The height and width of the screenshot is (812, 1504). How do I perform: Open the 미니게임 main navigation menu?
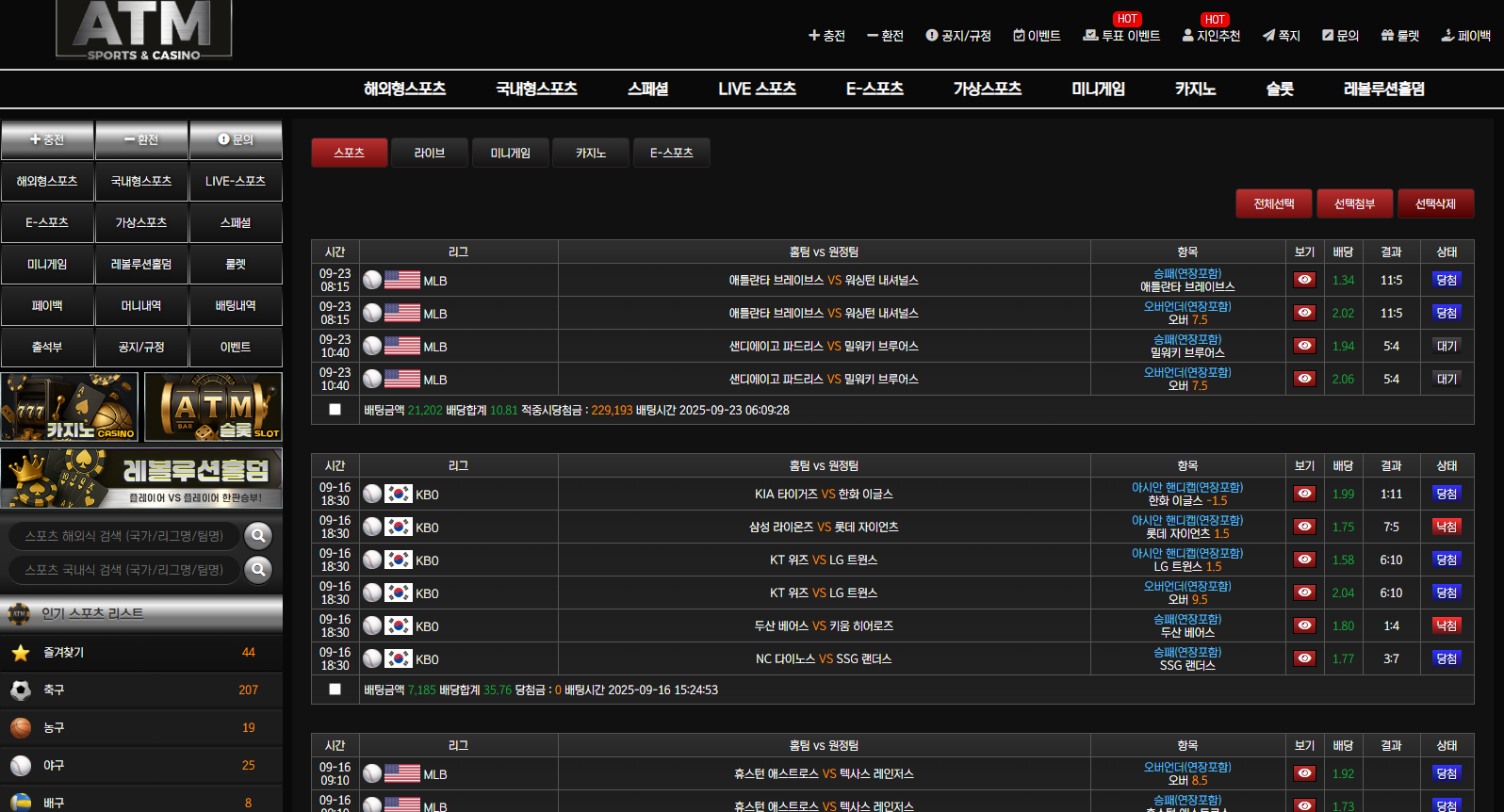[1098, 89]
